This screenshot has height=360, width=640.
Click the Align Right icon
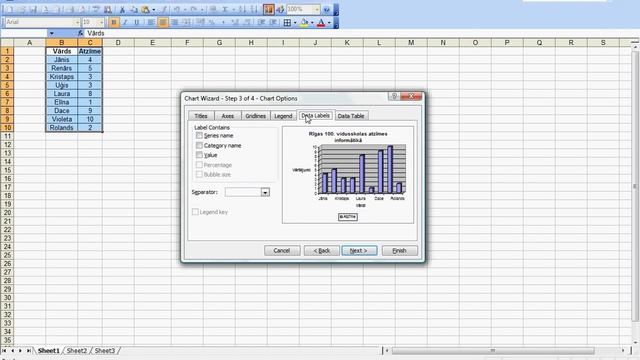(175, 22)
